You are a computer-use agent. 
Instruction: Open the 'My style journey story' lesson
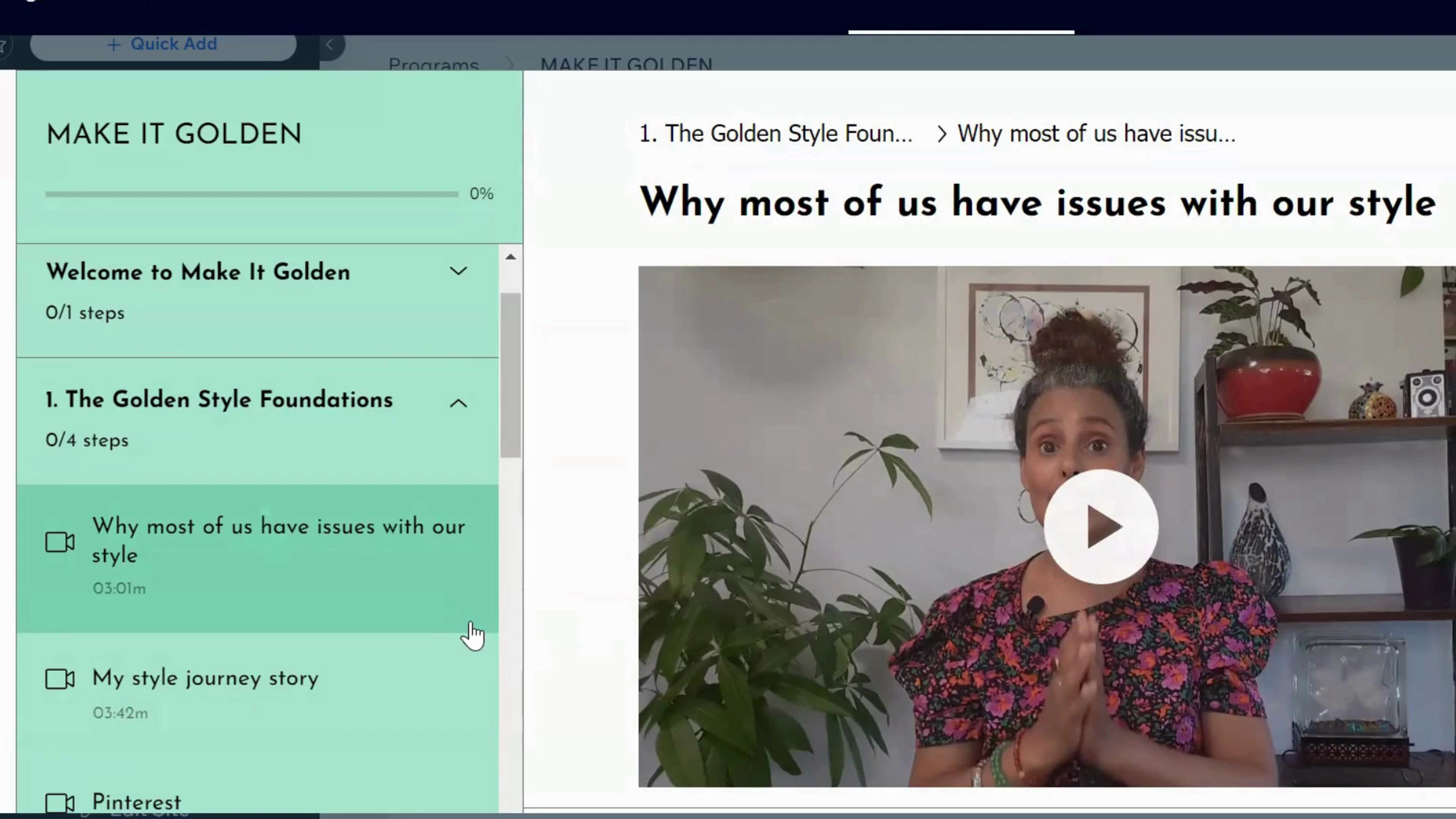[x=257, y=694]
